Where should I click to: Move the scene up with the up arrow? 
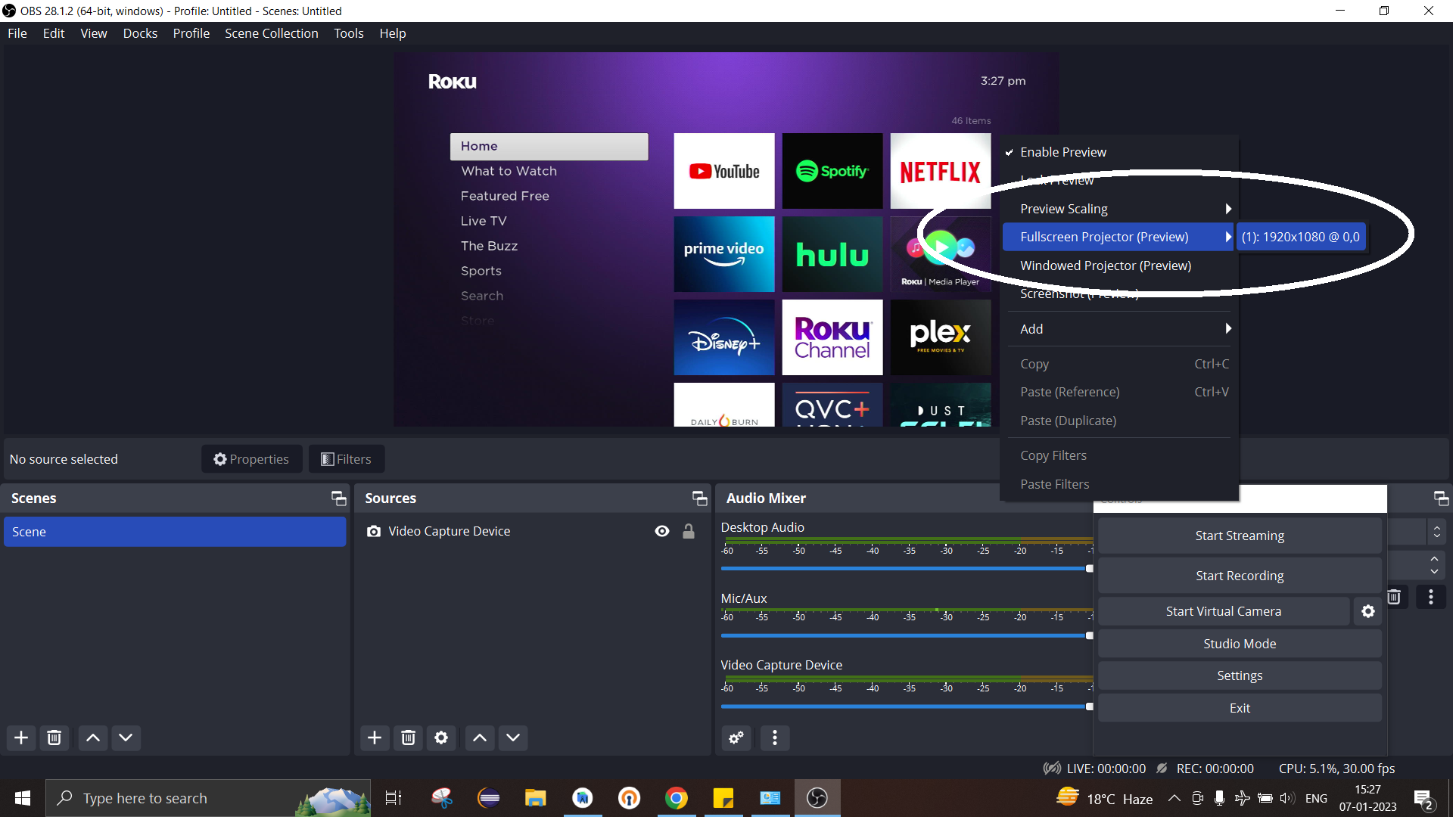click(x=93, y=738)
